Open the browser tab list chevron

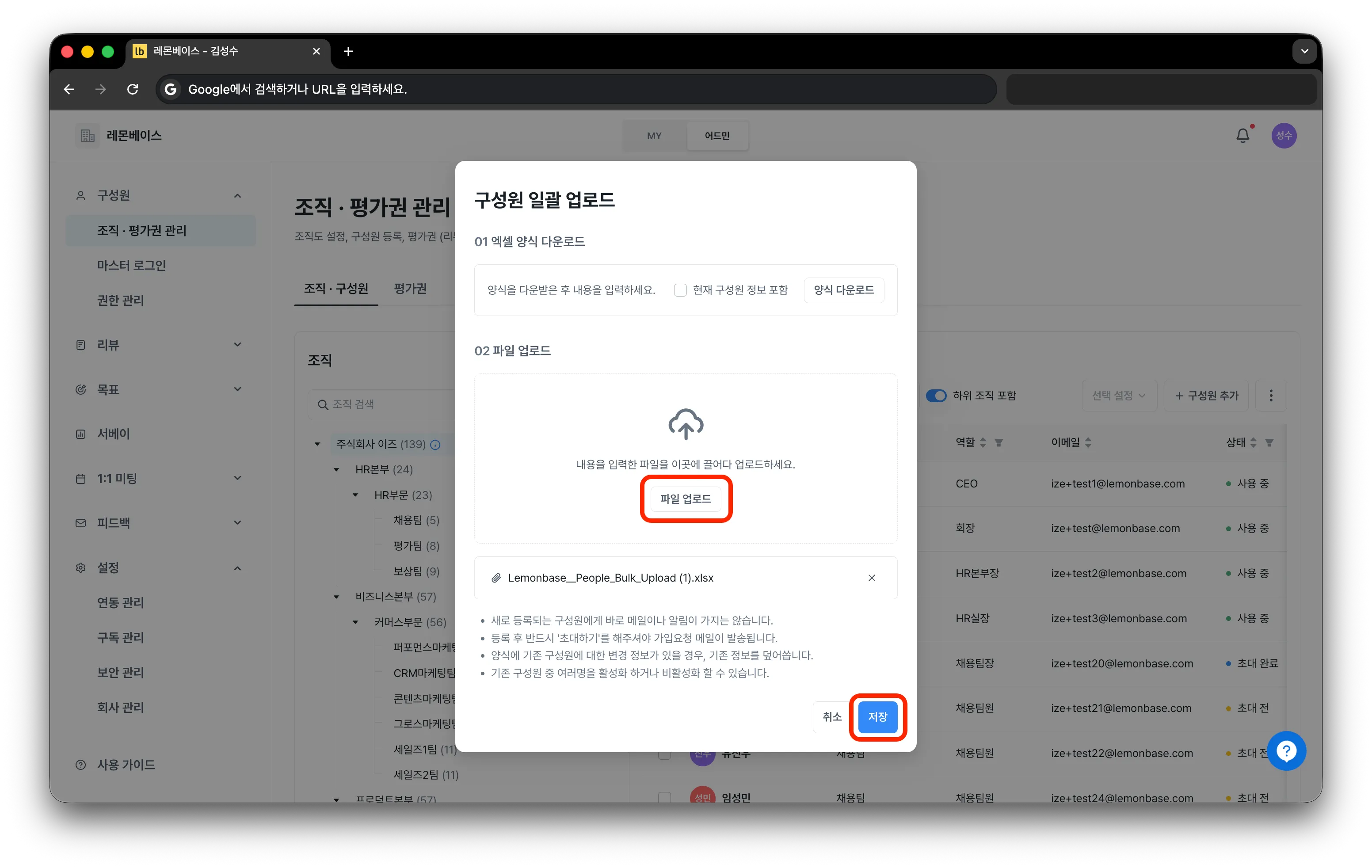[x=1304, y=51]
